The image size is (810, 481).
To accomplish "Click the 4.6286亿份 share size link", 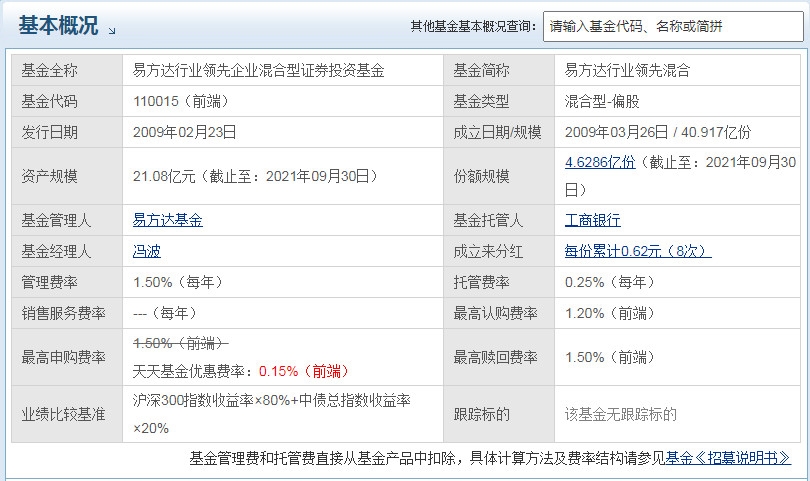I will click(x=600, y=163).
